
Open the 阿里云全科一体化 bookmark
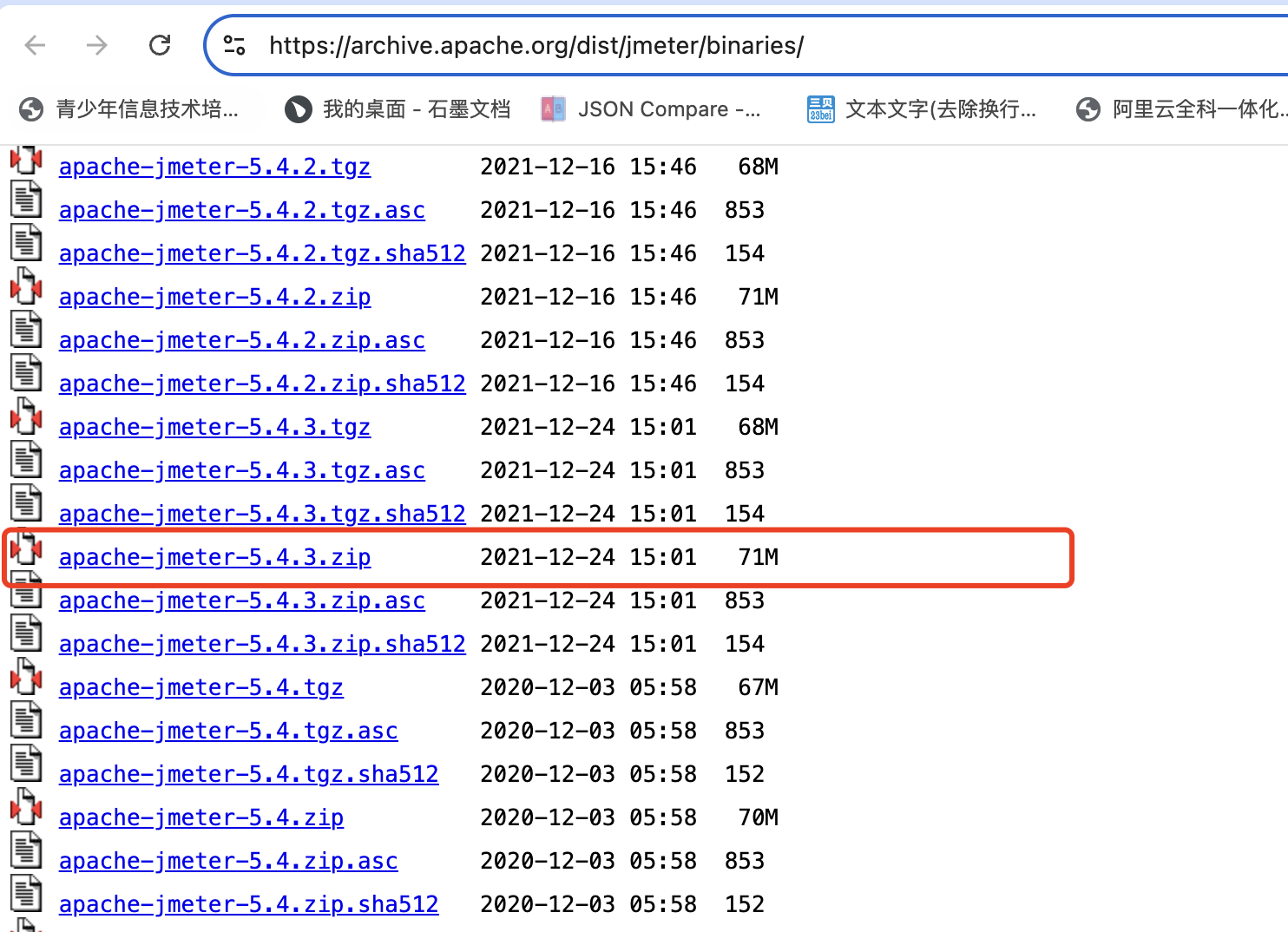(x=1181, y=109)
